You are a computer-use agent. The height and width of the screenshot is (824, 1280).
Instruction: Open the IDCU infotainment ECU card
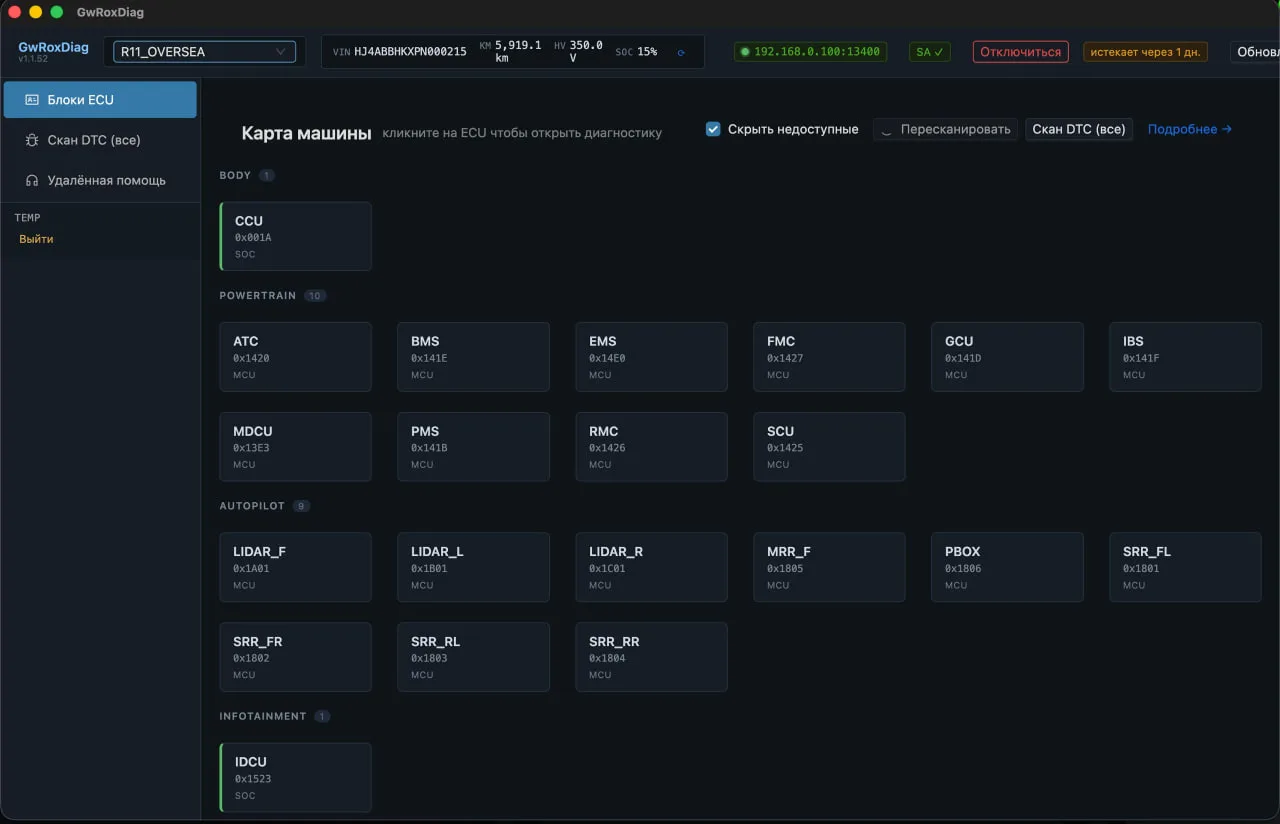point(296,777)
